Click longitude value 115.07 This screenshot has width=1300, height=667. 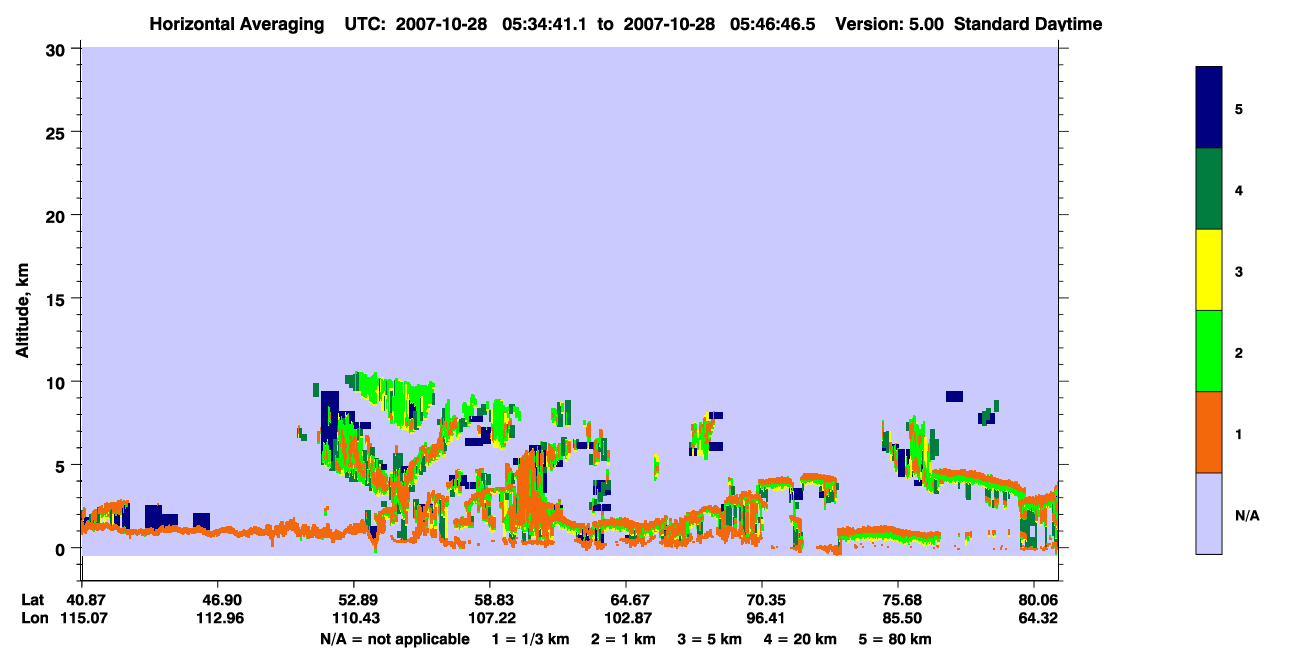click(x=82, y=619)
